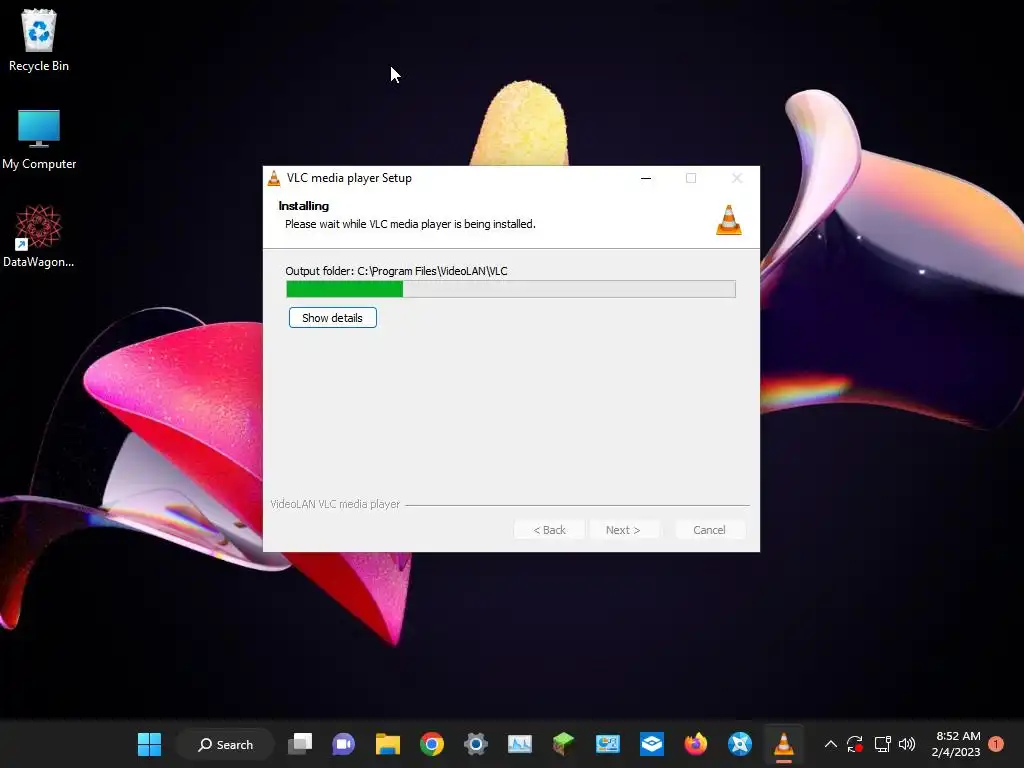
Task: Expand the hidden system tray icons chevron
Action: click(x=831, y=744)
